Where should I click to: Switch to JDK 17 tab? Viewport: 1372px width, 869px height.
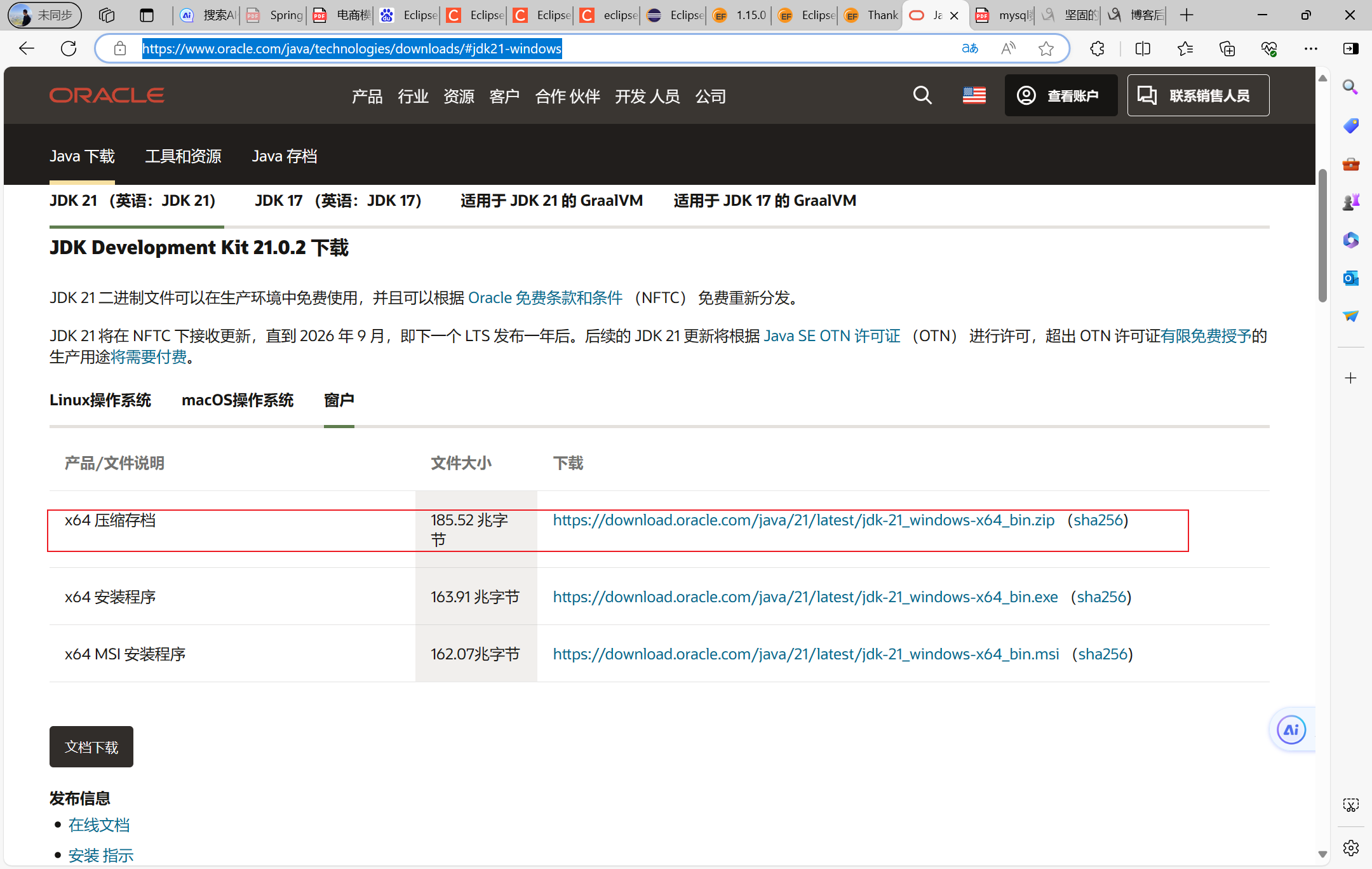(x=338, y=201)
